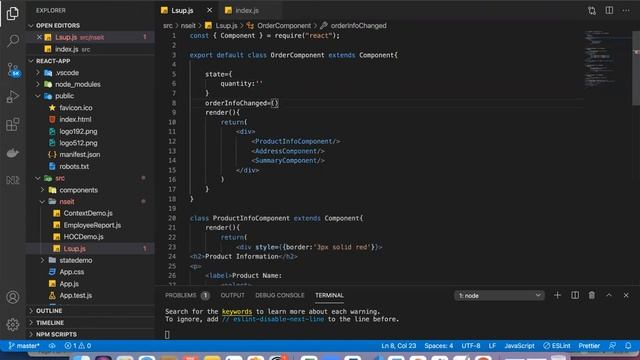Image resolution: width=640 pixels, height=360 pixels.
Task: Open the editor More Actions menu
Action: [626, 10]
